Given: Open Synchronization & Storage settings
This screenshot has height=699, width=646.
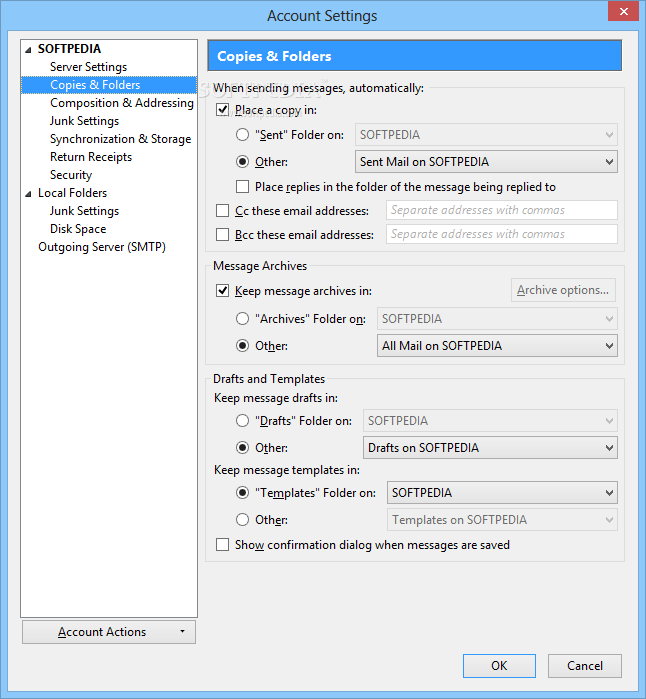Looking at the screenshot, I should (120, 139).
